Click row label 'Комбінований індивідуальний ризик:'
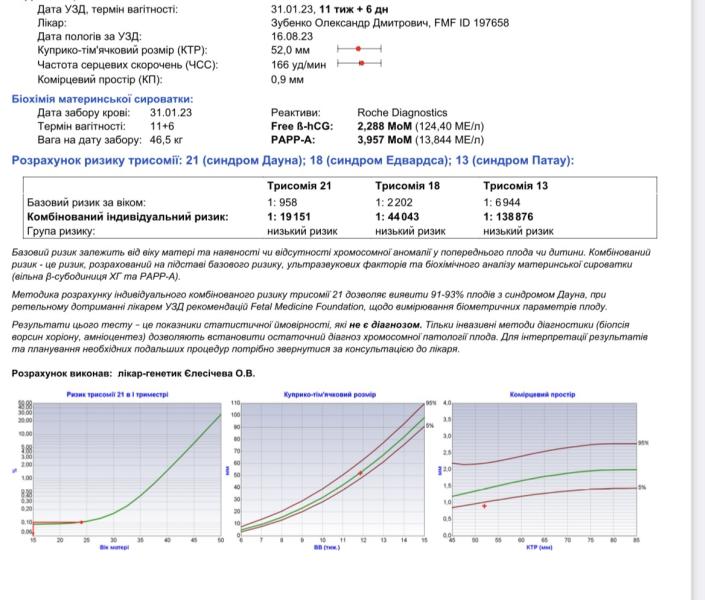 [128, 217]
